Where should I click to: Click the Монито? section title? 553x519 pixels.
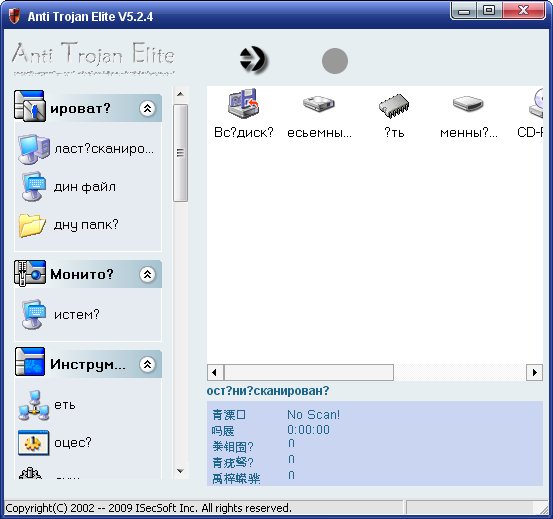(81, 274)
